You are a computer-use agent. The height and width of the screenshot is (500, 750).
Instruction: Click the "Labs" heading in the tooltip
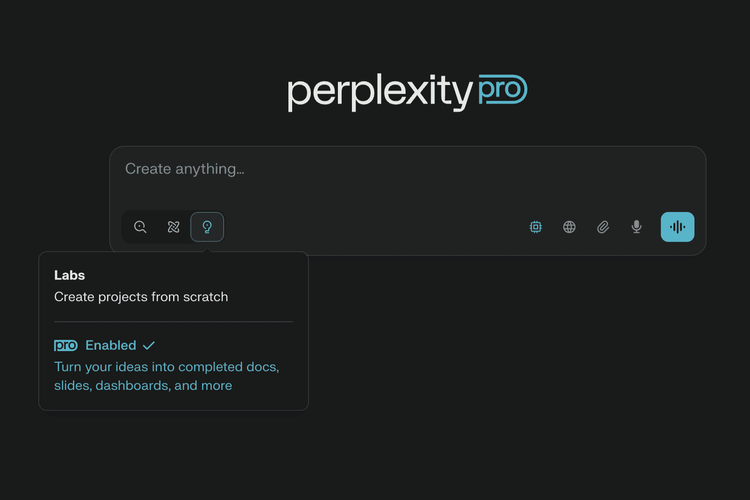point(69,275)
